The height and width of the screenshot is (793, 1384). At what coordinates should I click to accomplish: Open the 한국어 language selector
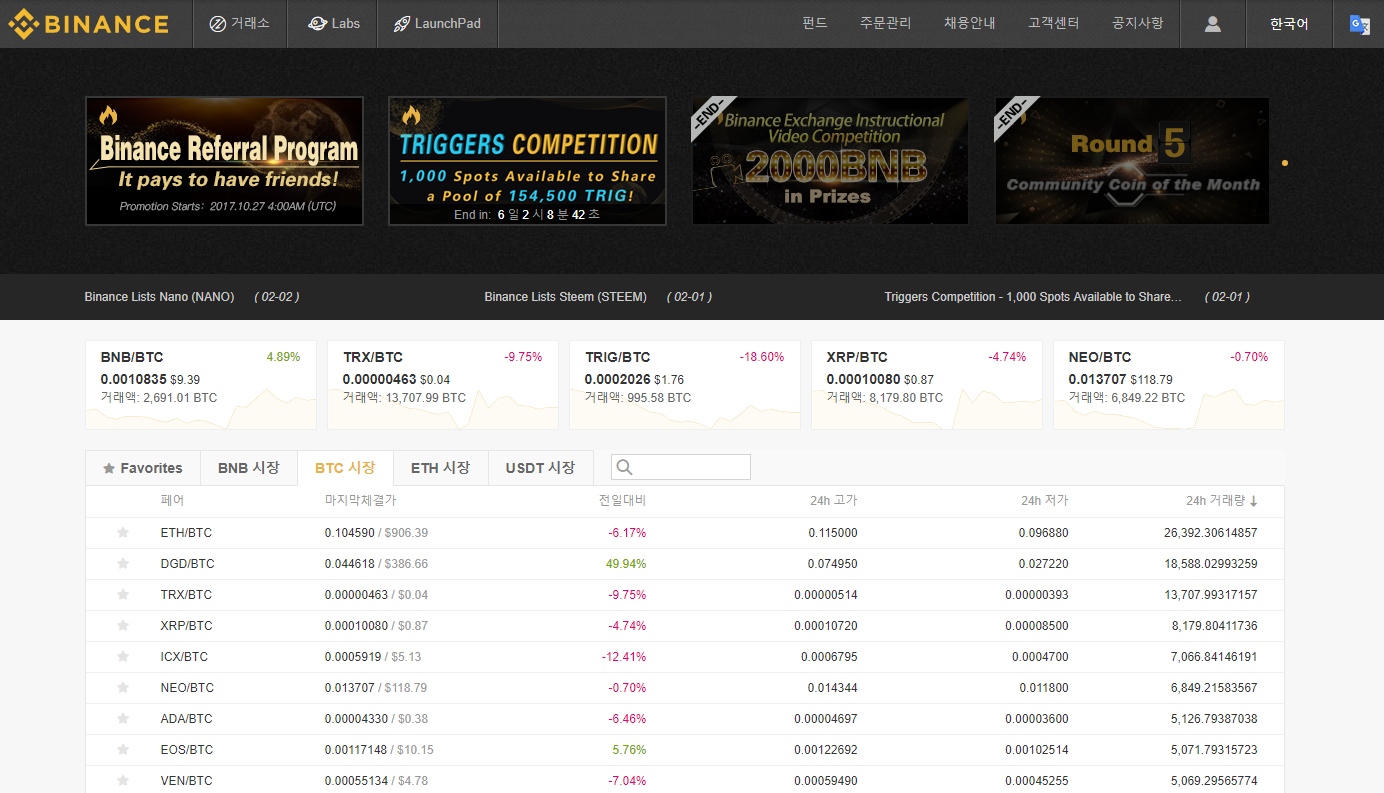point(1289,24)
